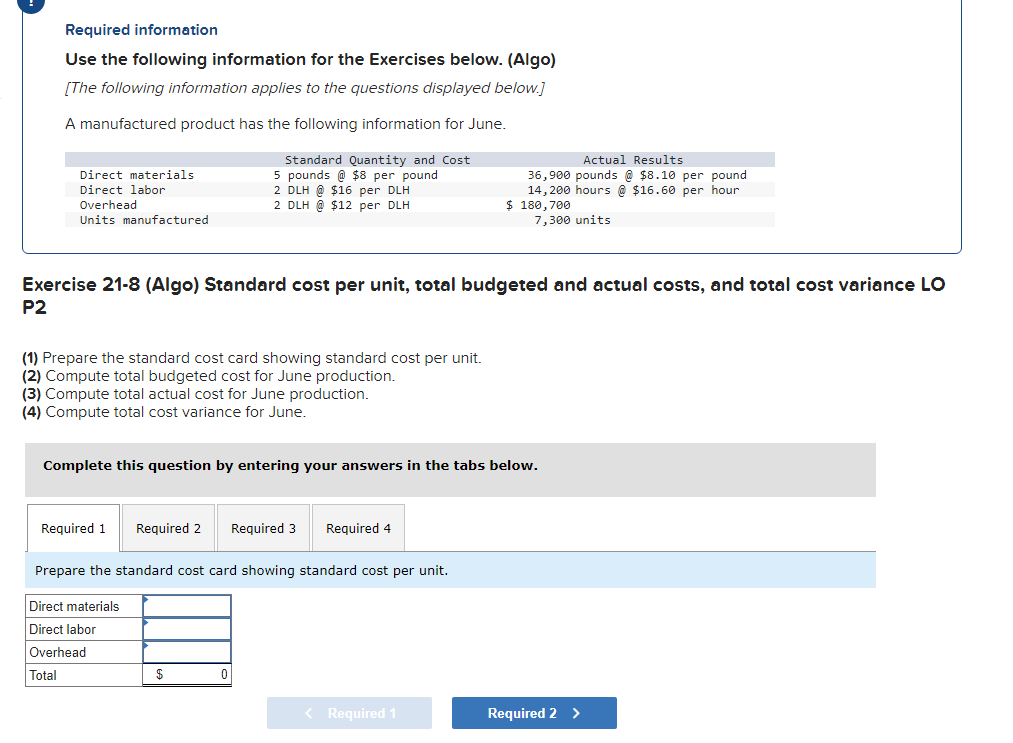
Task: Click the blue marker in Direct materials cell
Action: 146,600
